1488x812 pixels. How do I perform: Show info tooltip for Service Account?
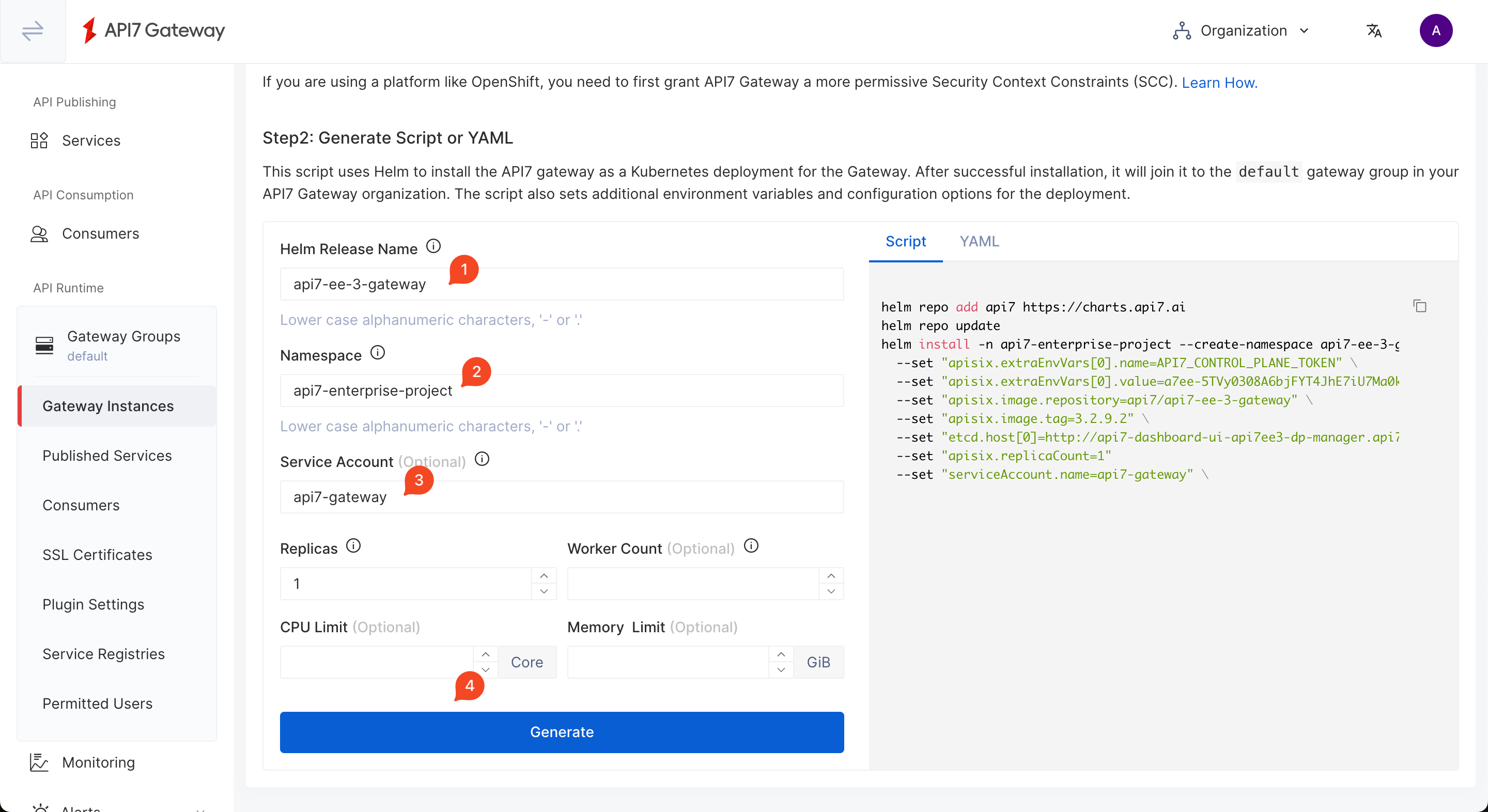click(482, 459)
